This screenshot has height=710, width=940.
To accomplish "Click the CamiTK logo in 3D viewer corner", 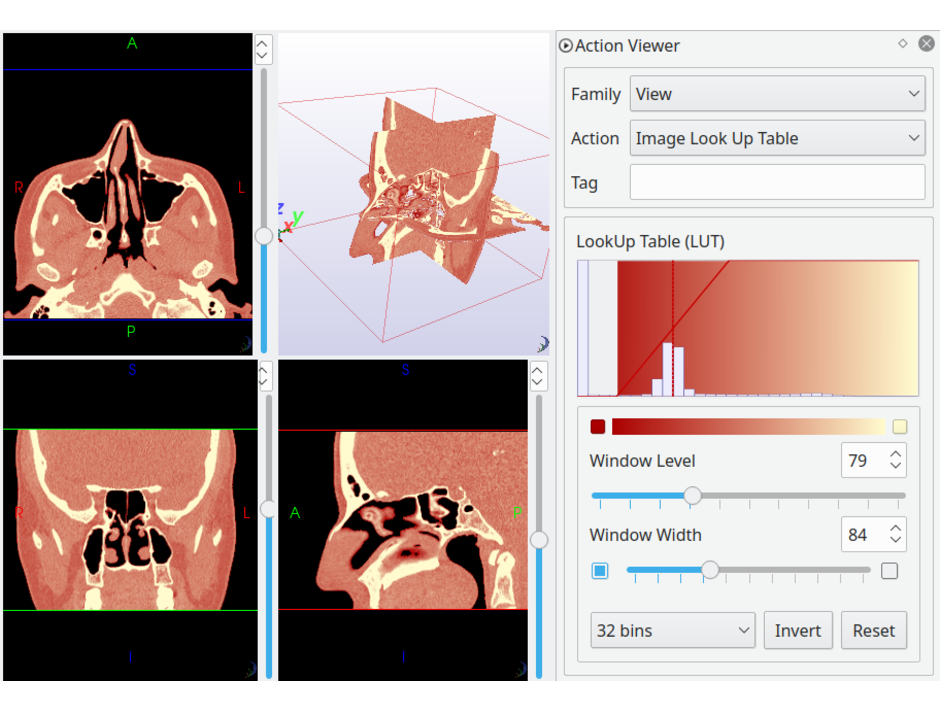I will coord(542,344).
